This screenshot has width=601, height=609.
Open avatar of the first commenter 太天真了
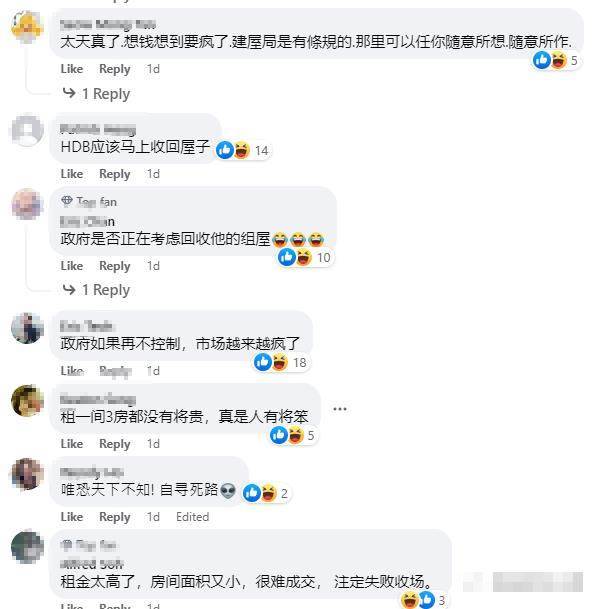(27, 26)
